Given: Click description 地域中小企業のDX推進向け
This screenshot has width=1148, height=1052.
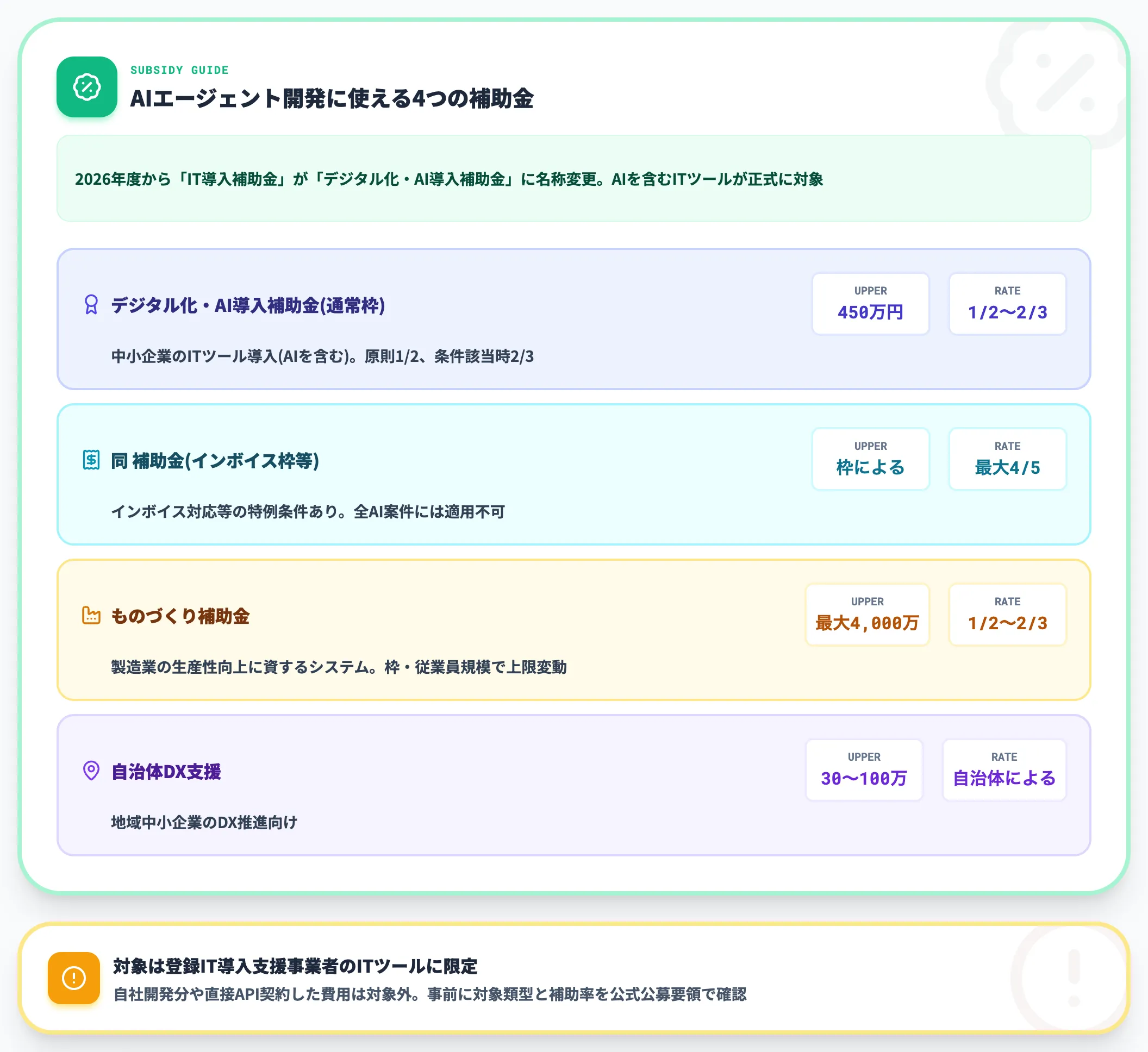Looking at the screenshot, I should point(204,823).
